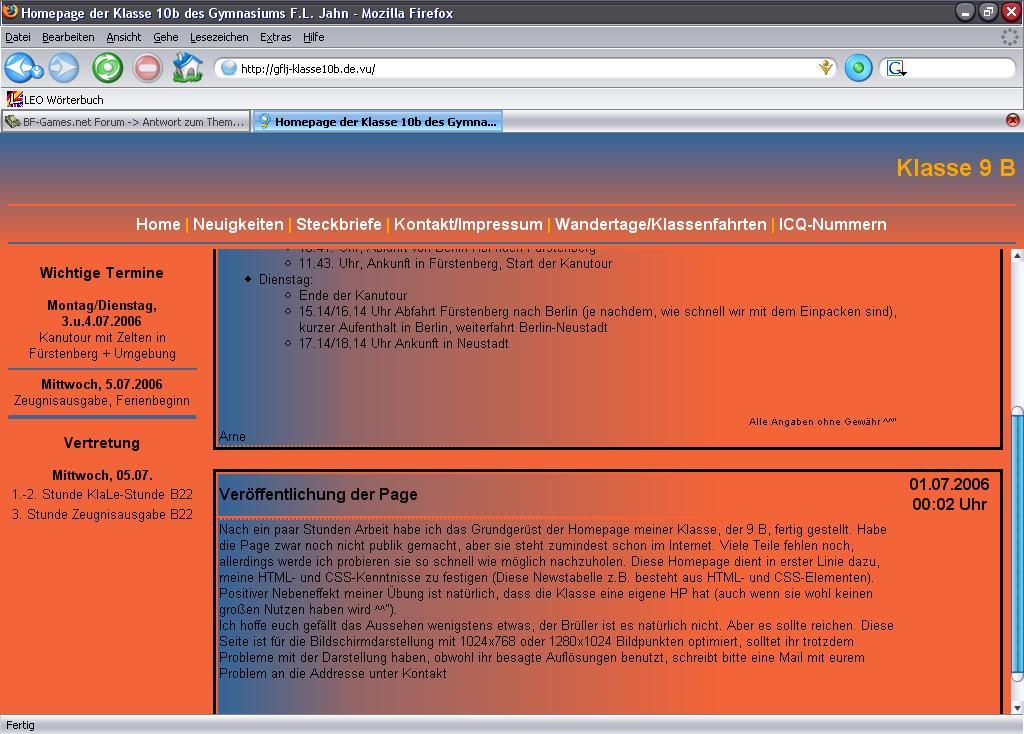The image size is (1024, 734).
Task: Click the 'Montag/Dienstag, 3.u.4.07.2006' date
Action: pyautogui.click(x=102, y=313)
